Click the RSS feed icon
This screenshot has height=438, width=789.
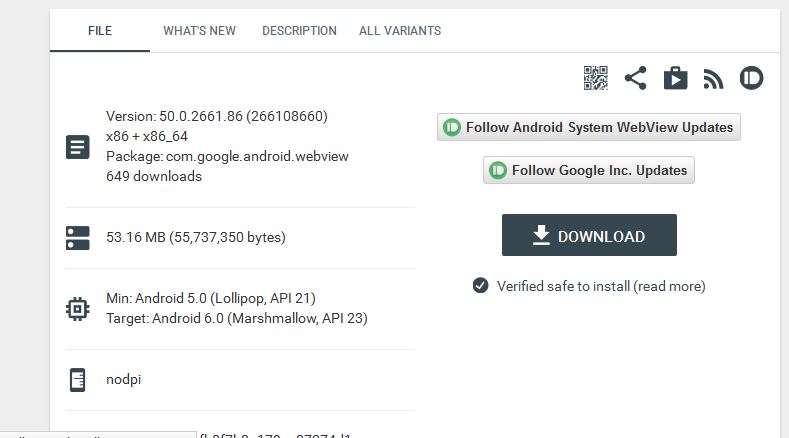(713, 79)
